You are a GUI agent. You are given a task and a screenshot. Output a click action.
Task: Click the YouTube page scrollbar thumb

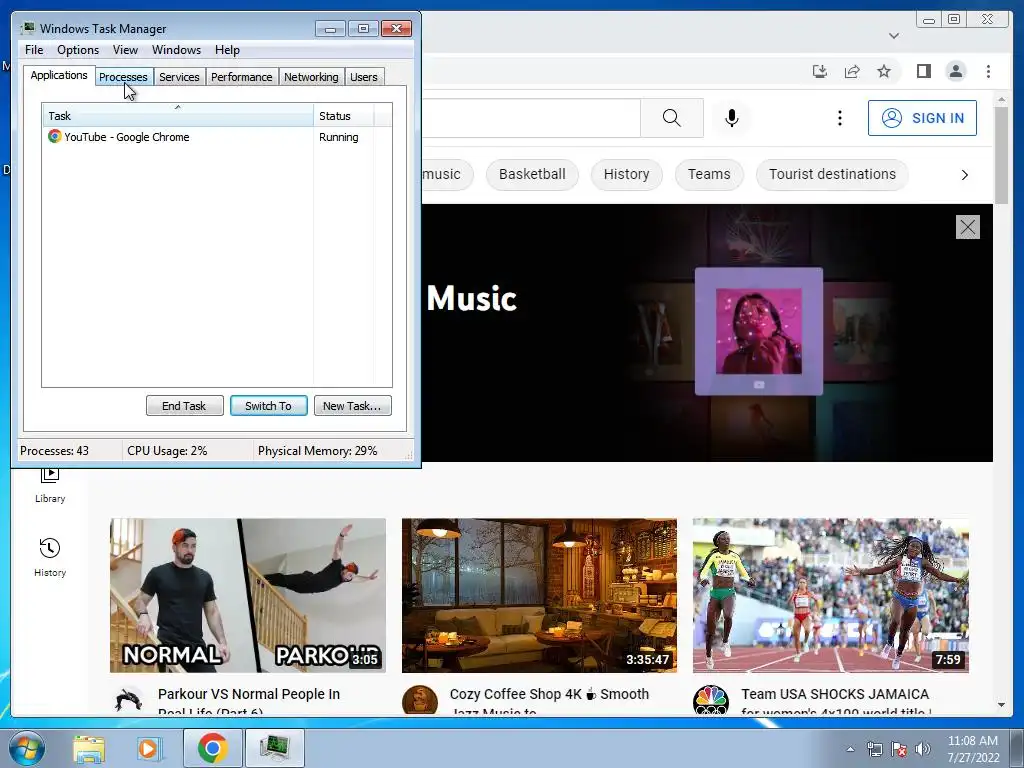tap(1001, 155)
